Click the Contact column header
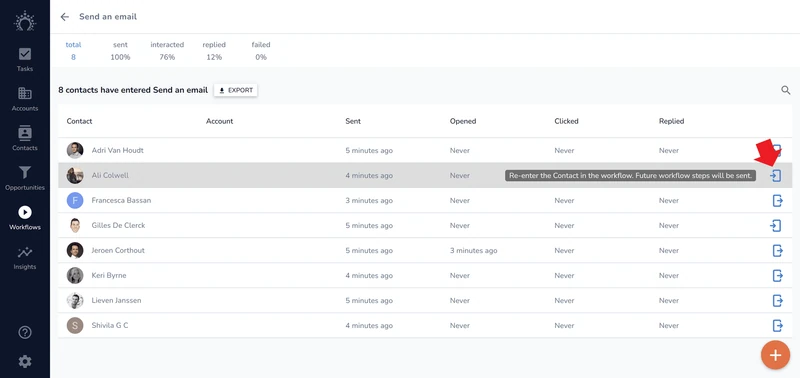Image resolution: width=800 pixels, height=378 pixels. click(x=79, y=121)
